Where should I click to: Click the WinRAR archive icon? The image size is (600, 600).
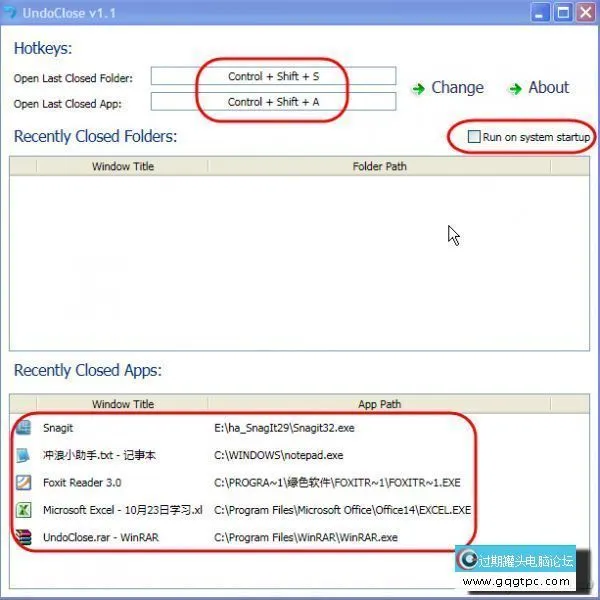(24, 537)
